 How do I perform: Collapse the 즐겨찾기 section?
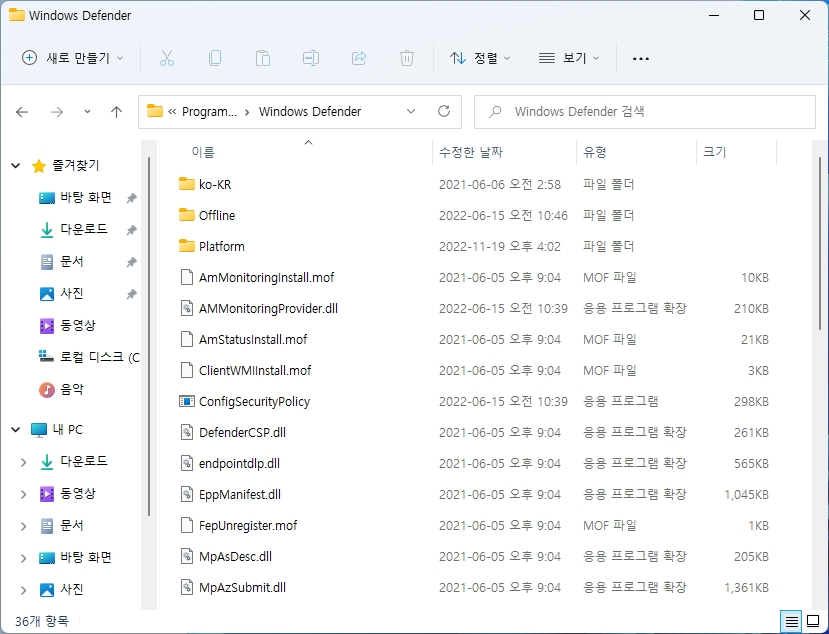16,166
